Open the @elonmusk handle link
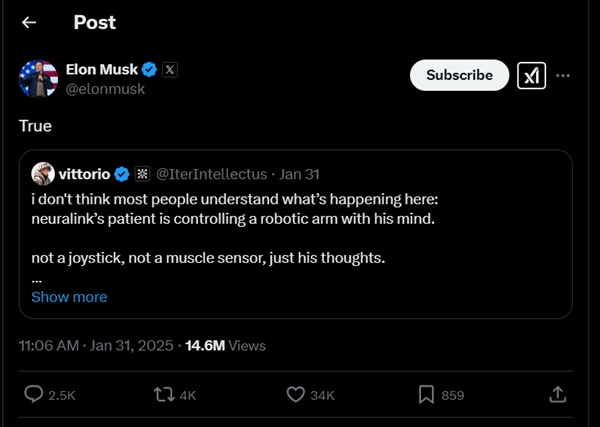This screenshot has width=600, height=427. [105, 89]
